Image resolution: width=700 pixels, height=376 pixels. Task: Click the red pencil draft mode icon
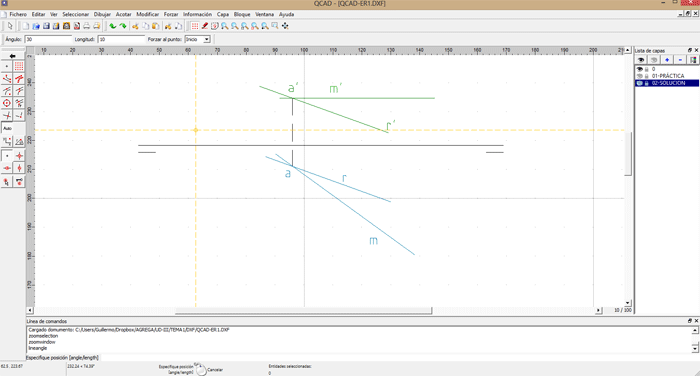tap(204, 26)
